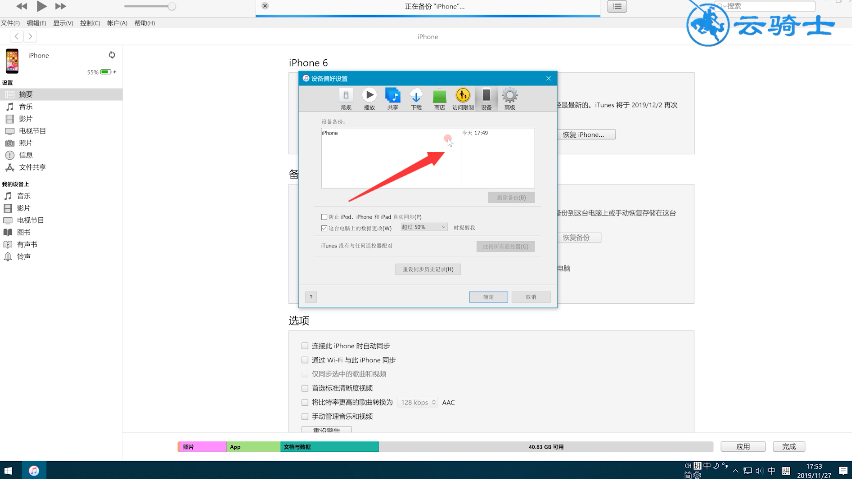Click the pink storage segment in capacity bar
852x479 pixels.
(202, 447)
